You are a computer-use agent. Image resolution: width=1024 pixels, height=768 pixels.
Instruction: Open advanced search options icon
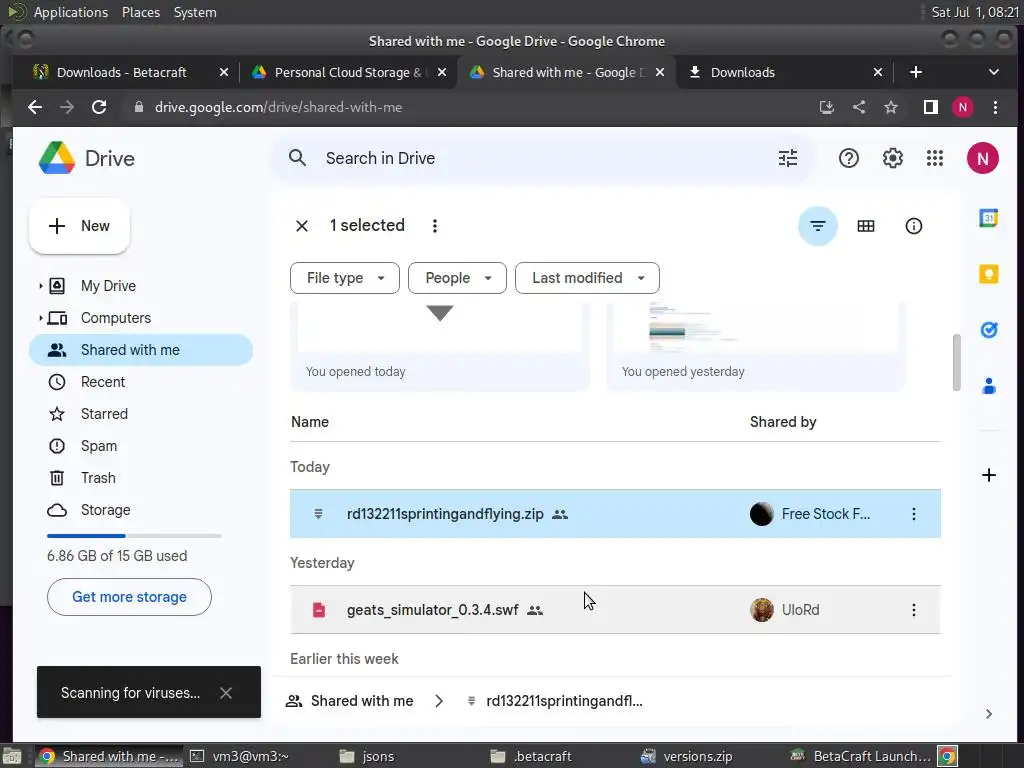[x=788, y=158]
